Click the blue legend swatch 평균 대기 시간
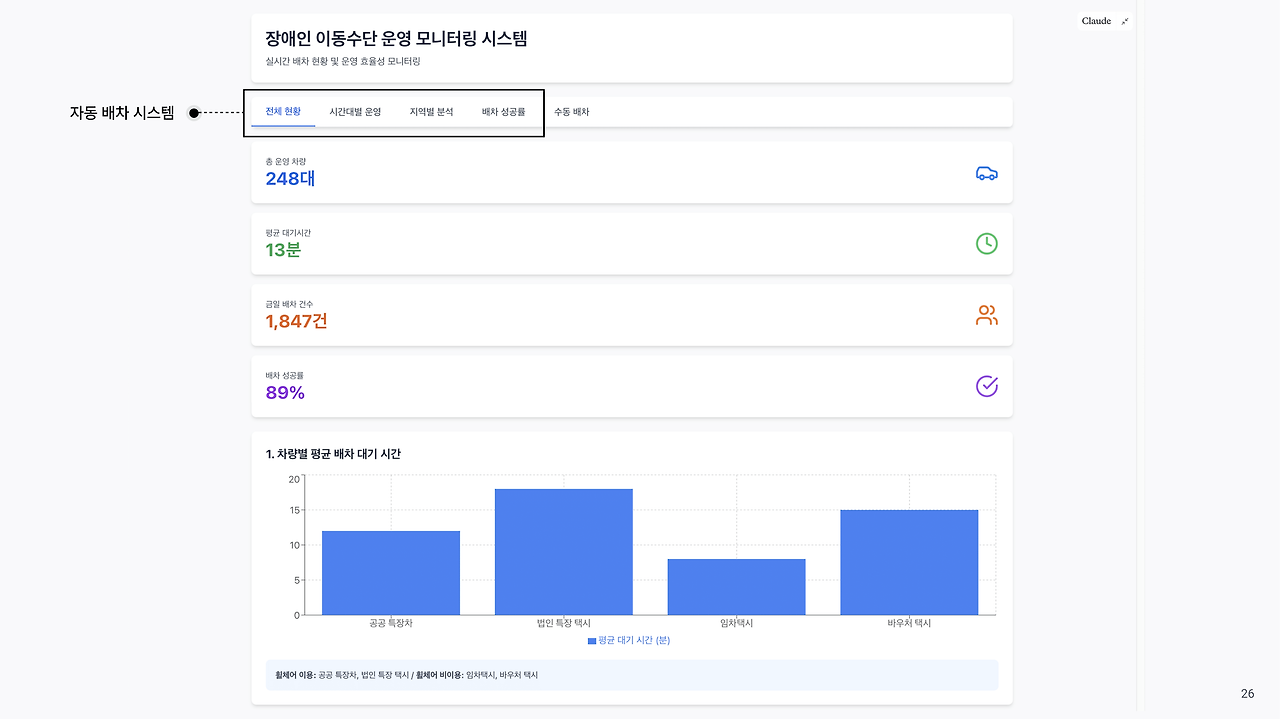 pyautogui.click(x=592, y=641)
